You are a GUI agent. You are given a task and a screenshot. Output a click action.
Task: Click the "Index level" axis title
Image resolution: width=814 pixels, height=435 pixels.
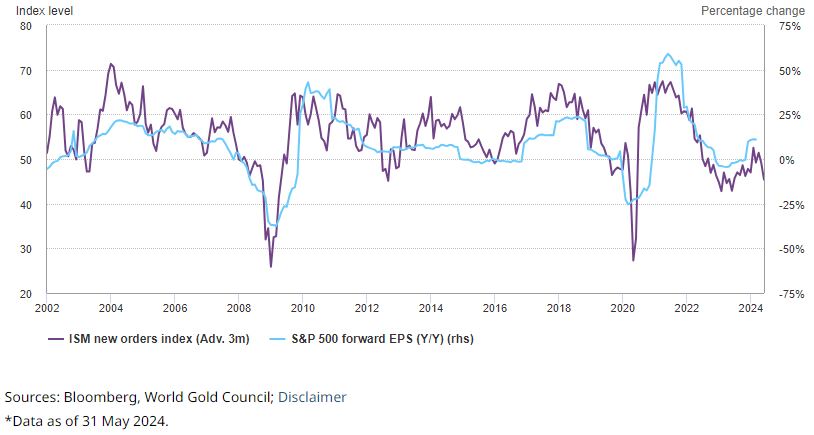coord(44,11)
